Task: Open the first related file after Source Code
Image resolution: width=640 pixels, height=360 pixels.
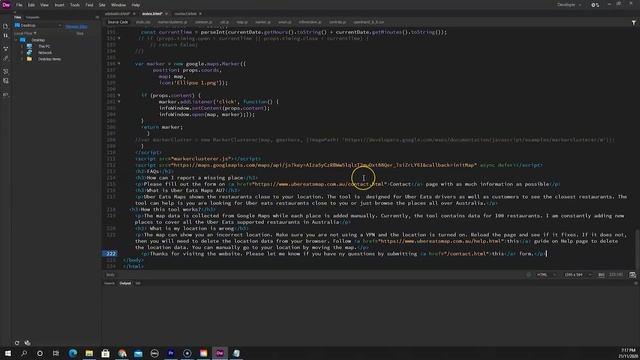Action: [143, 22]
